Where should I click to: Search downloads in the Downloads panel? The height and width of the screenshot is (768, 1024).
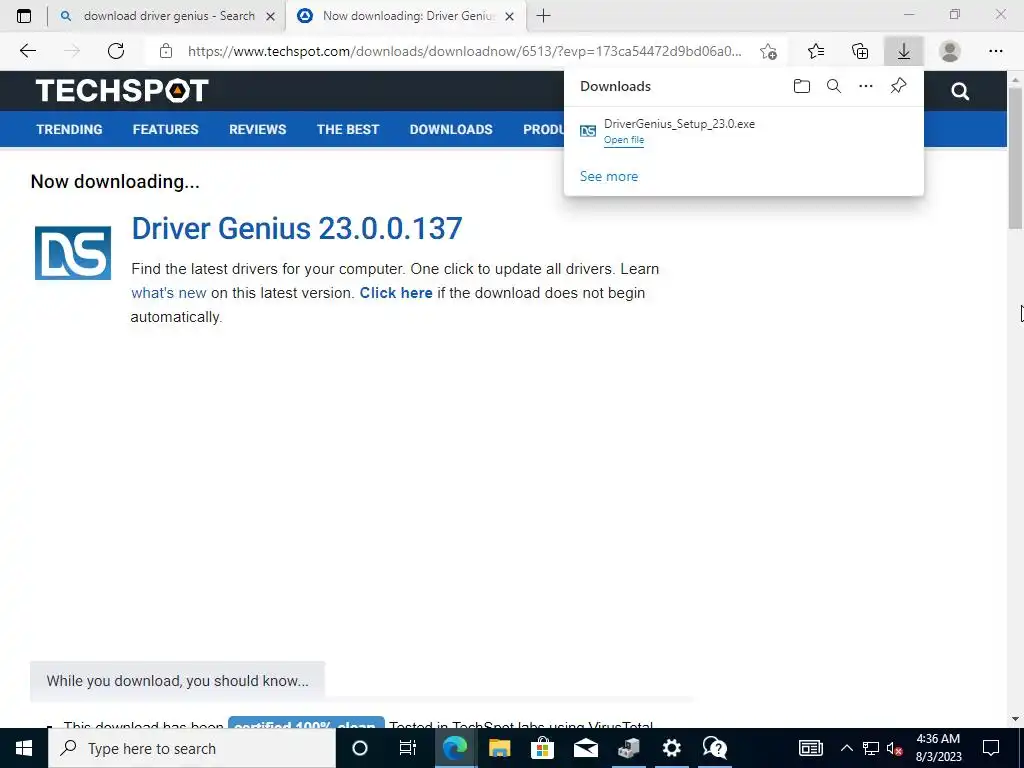coord(834,86)
